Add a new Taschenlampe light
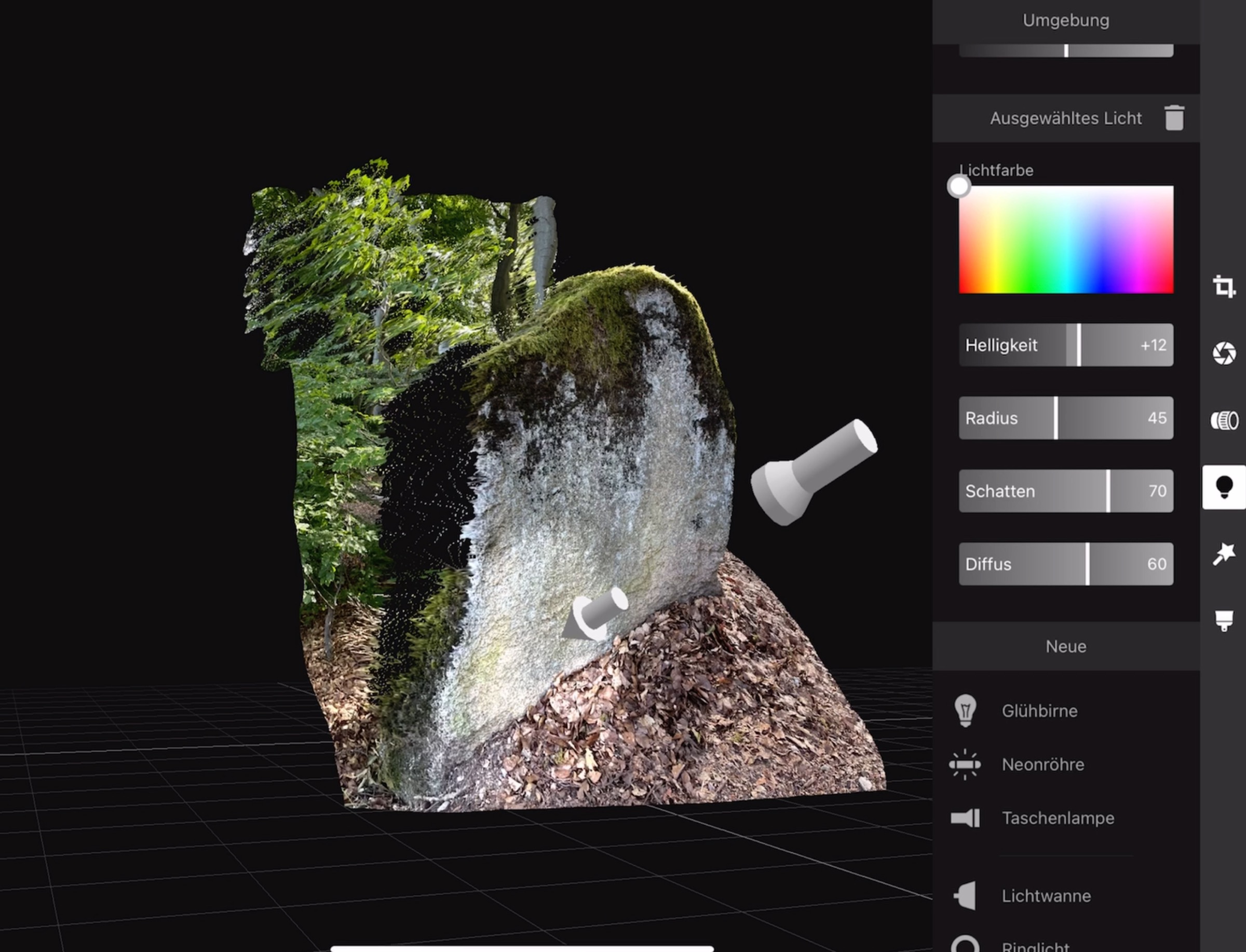Screen dimensions: 1246x952 pos(1057,818)
